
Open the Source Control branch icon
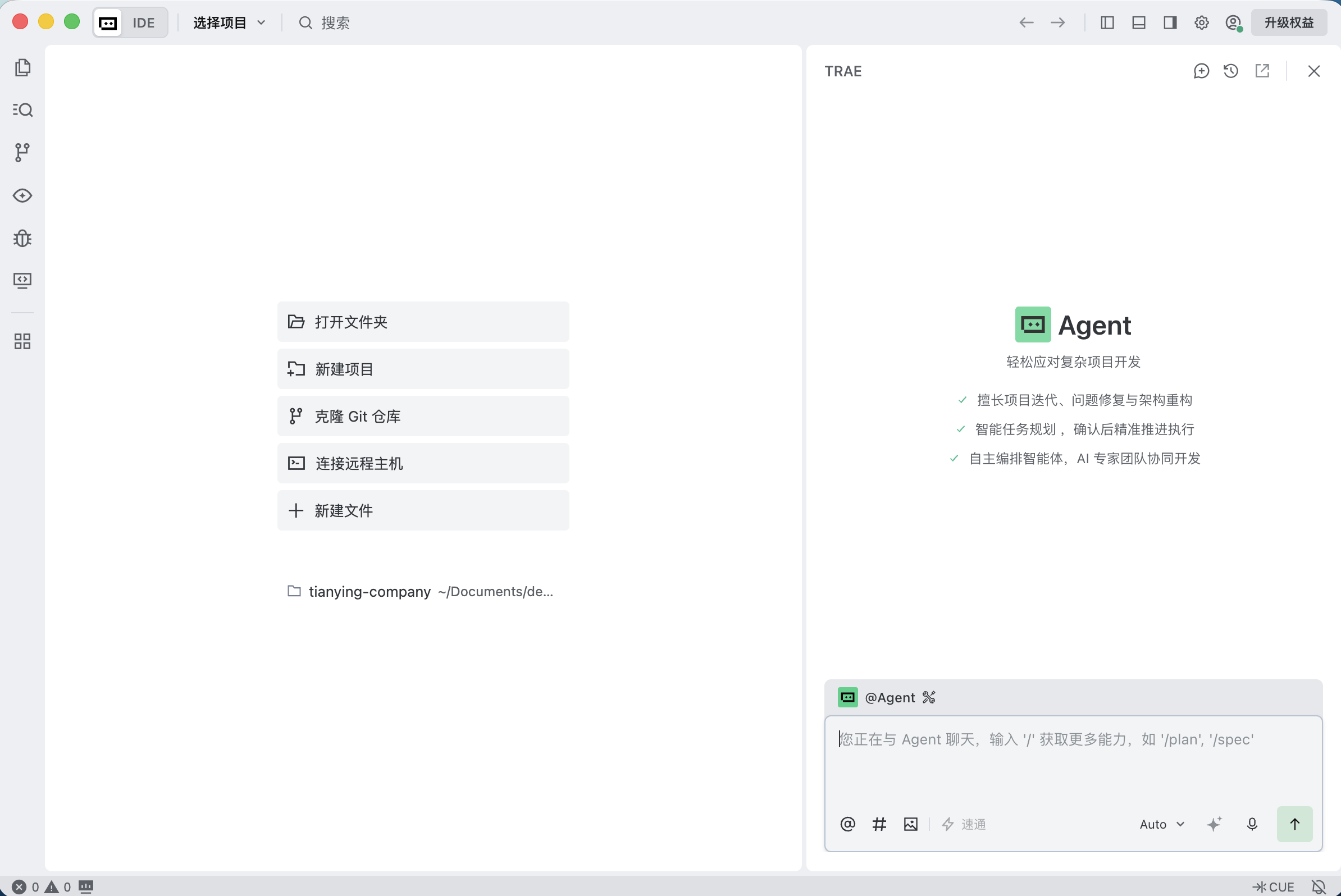pos(22,153)
